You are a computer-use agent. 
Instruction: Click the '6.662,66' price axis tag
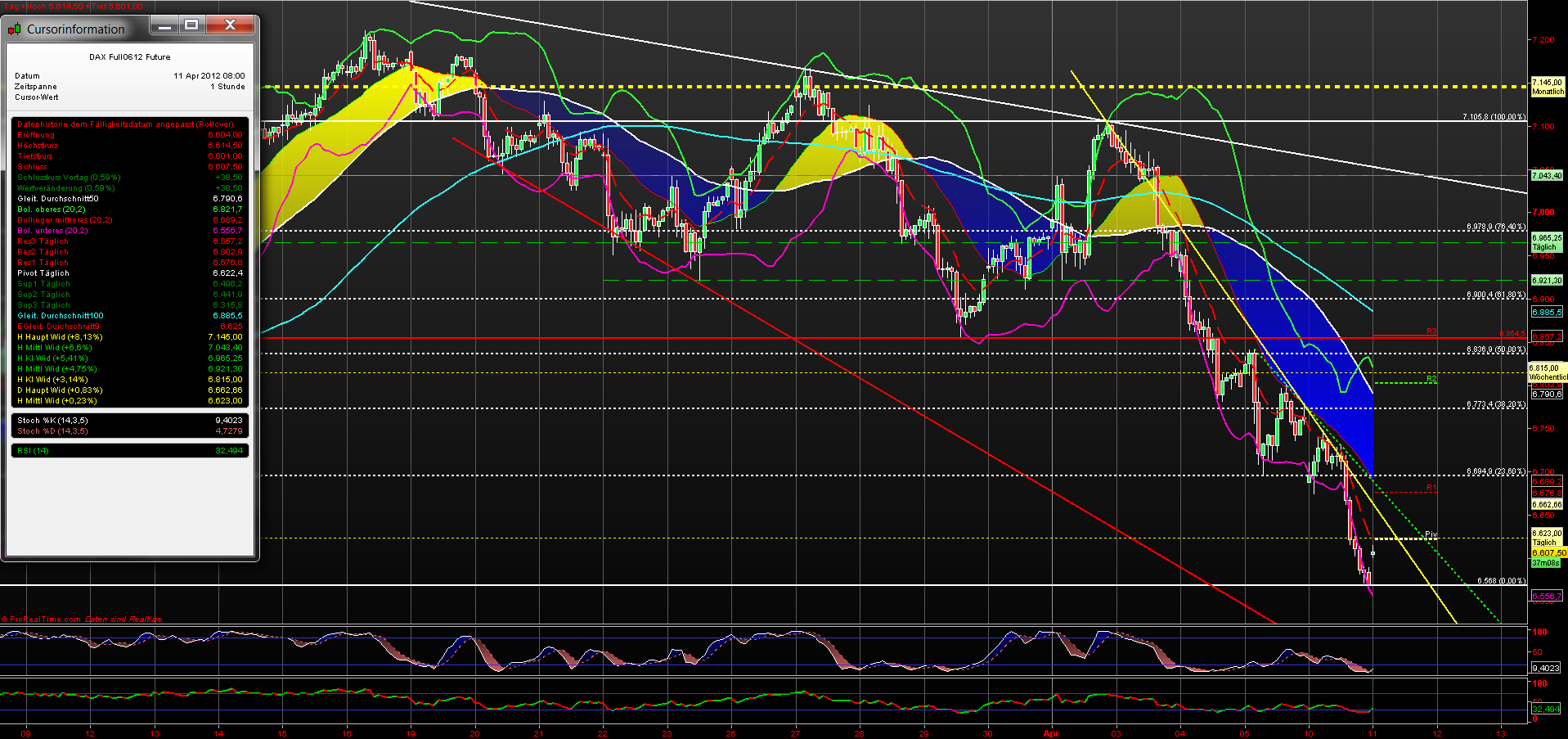[x=1547, y=505]
